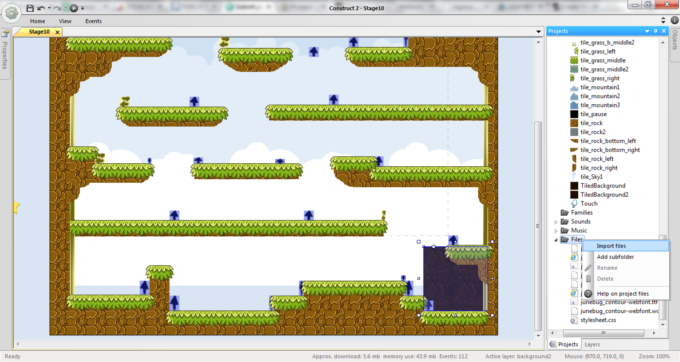
Task: Select the tile_pause black icon
Action: click(x=574, y=114)
